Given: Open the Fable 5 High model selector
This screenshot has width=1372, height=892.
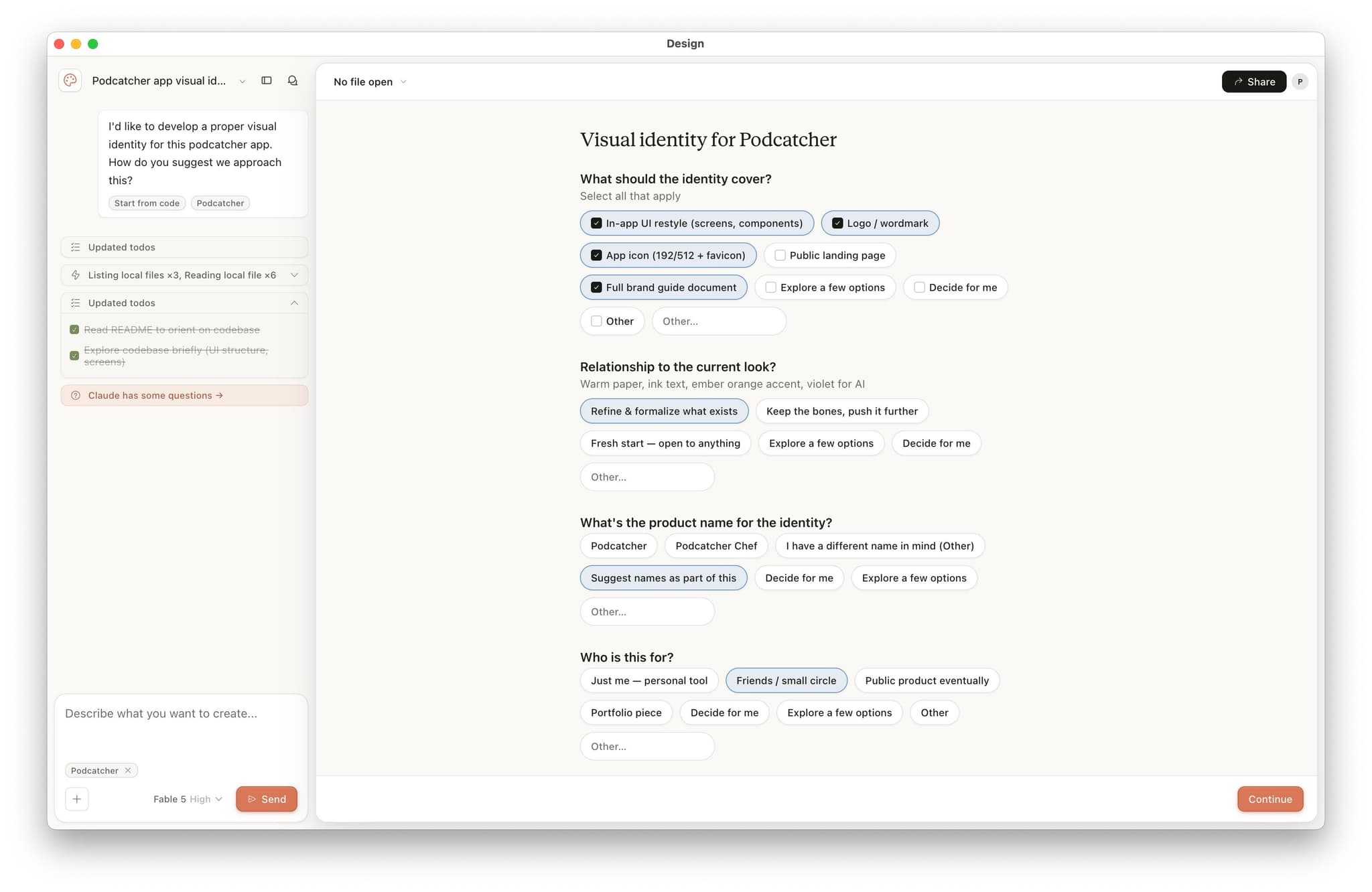Looking at the screenshot, I should (188, 800).
